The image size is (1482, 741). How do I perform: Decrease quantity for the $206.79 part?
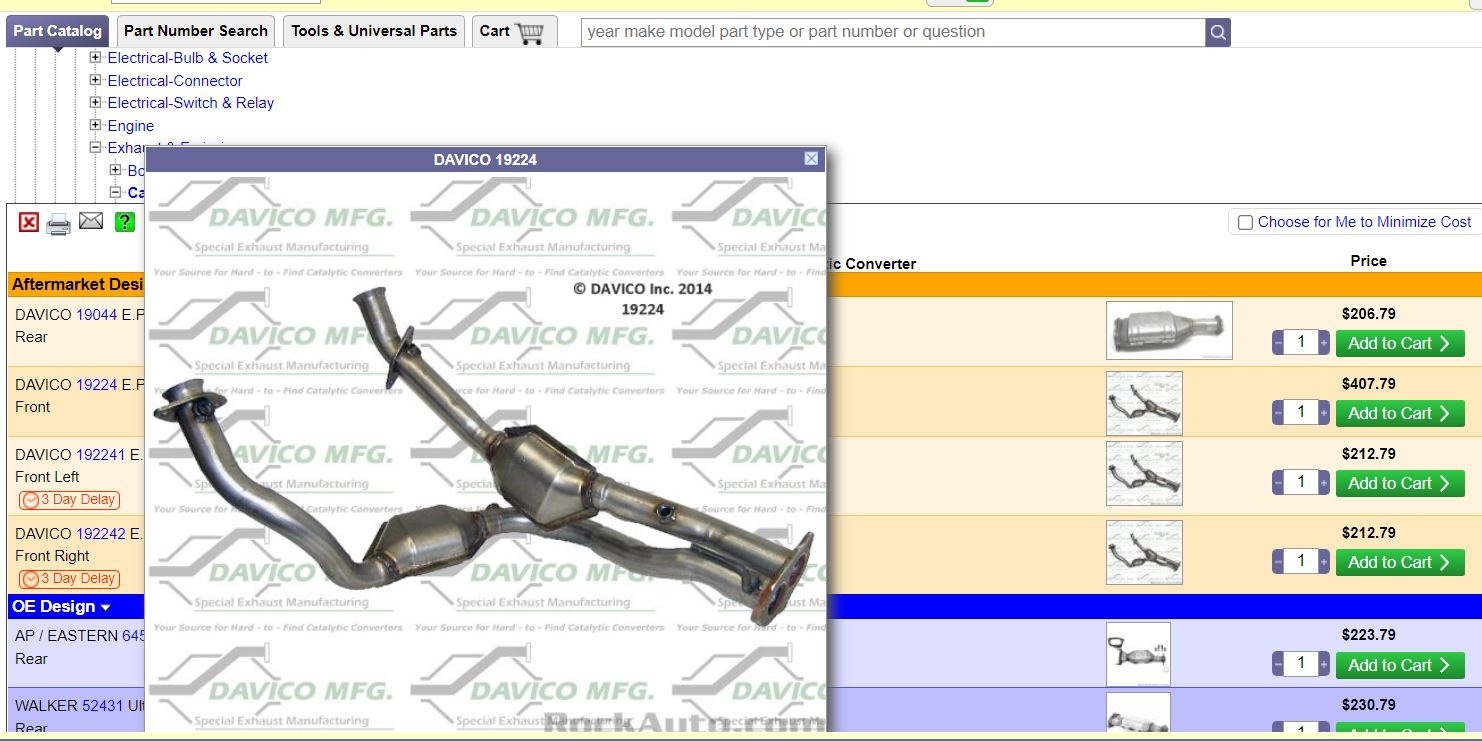click(1278, 343)
